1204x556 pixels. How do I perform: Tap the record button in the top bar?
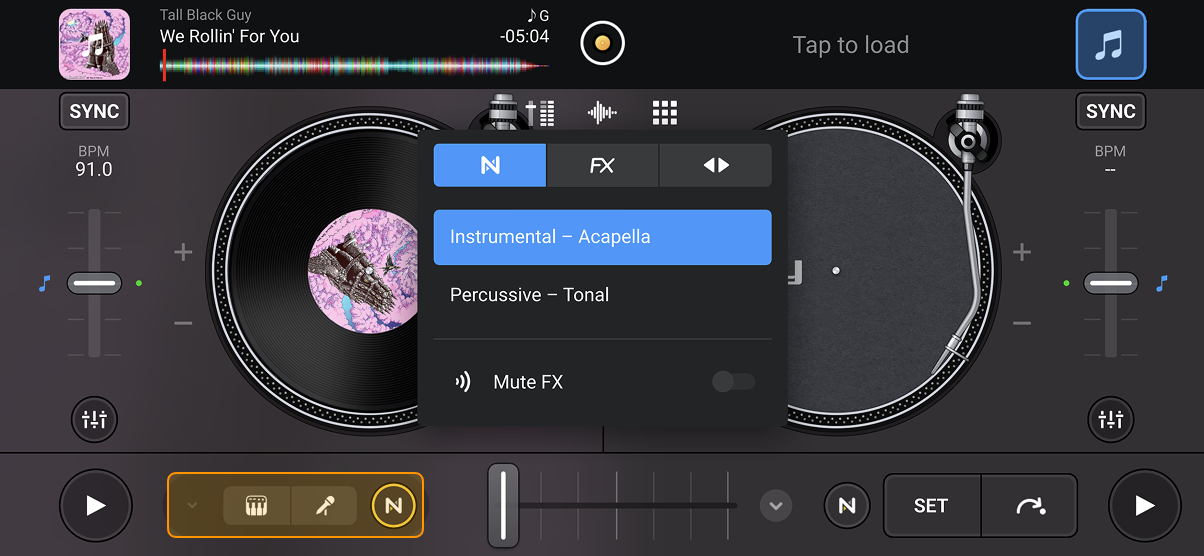click(x=602, y=44)
